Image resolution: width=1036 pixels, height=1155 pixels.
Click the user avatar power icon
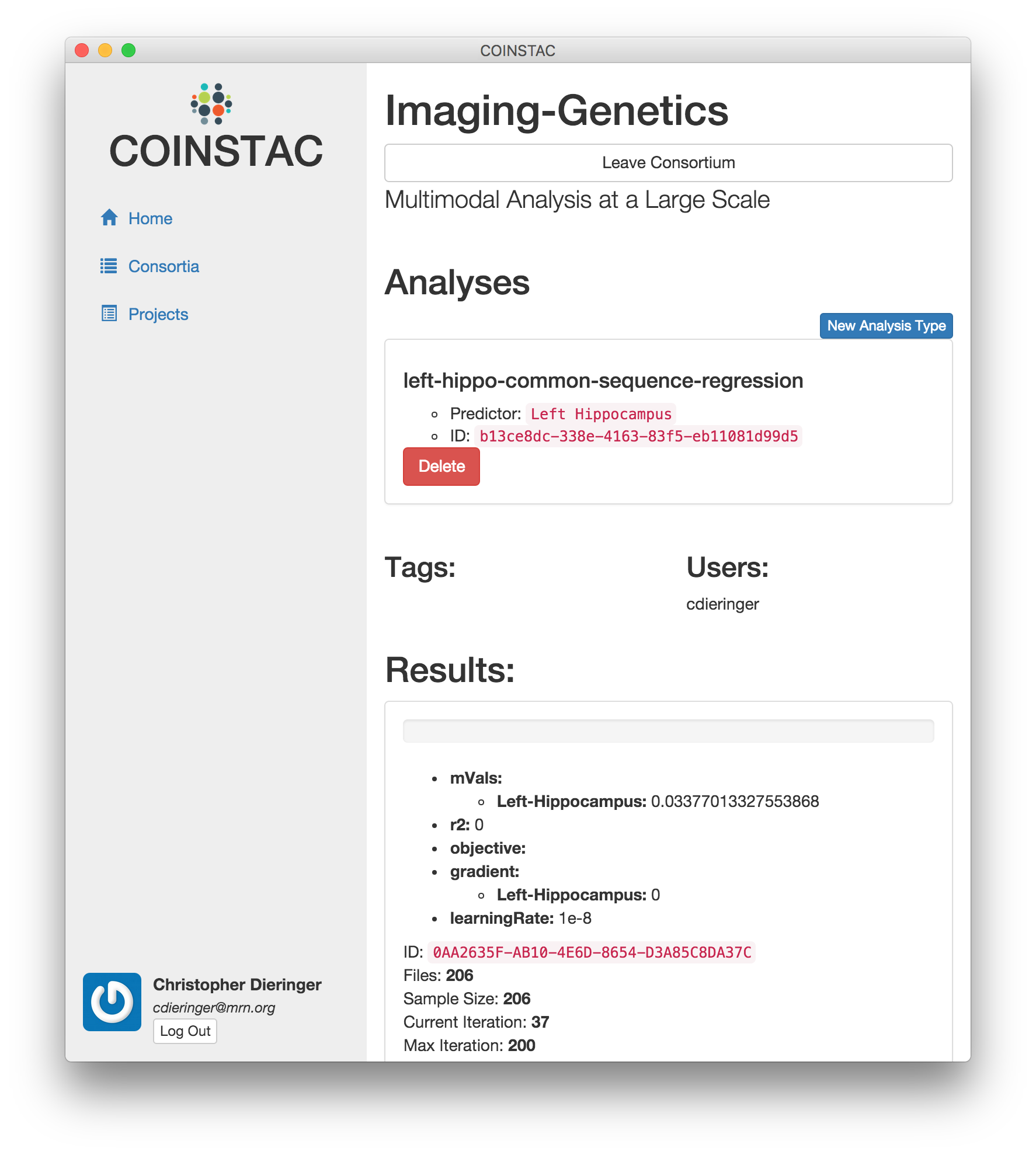[112, 1002]
